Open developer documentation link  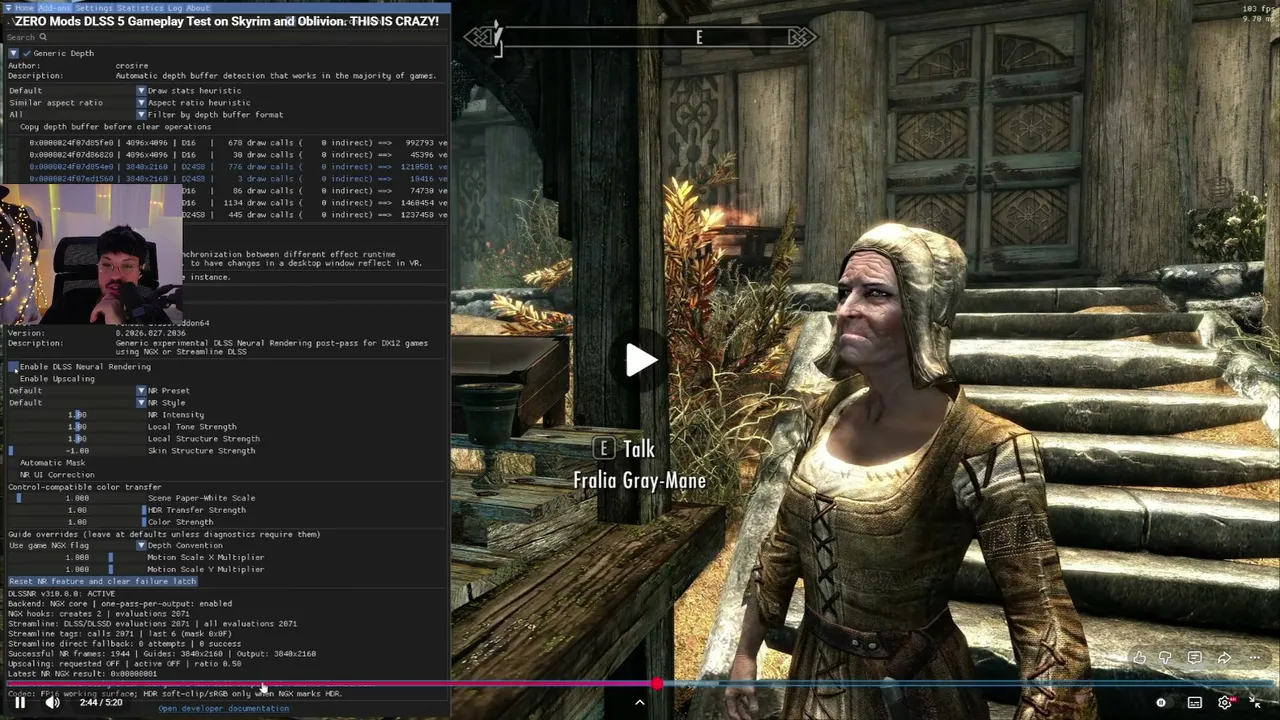(223, 709)
